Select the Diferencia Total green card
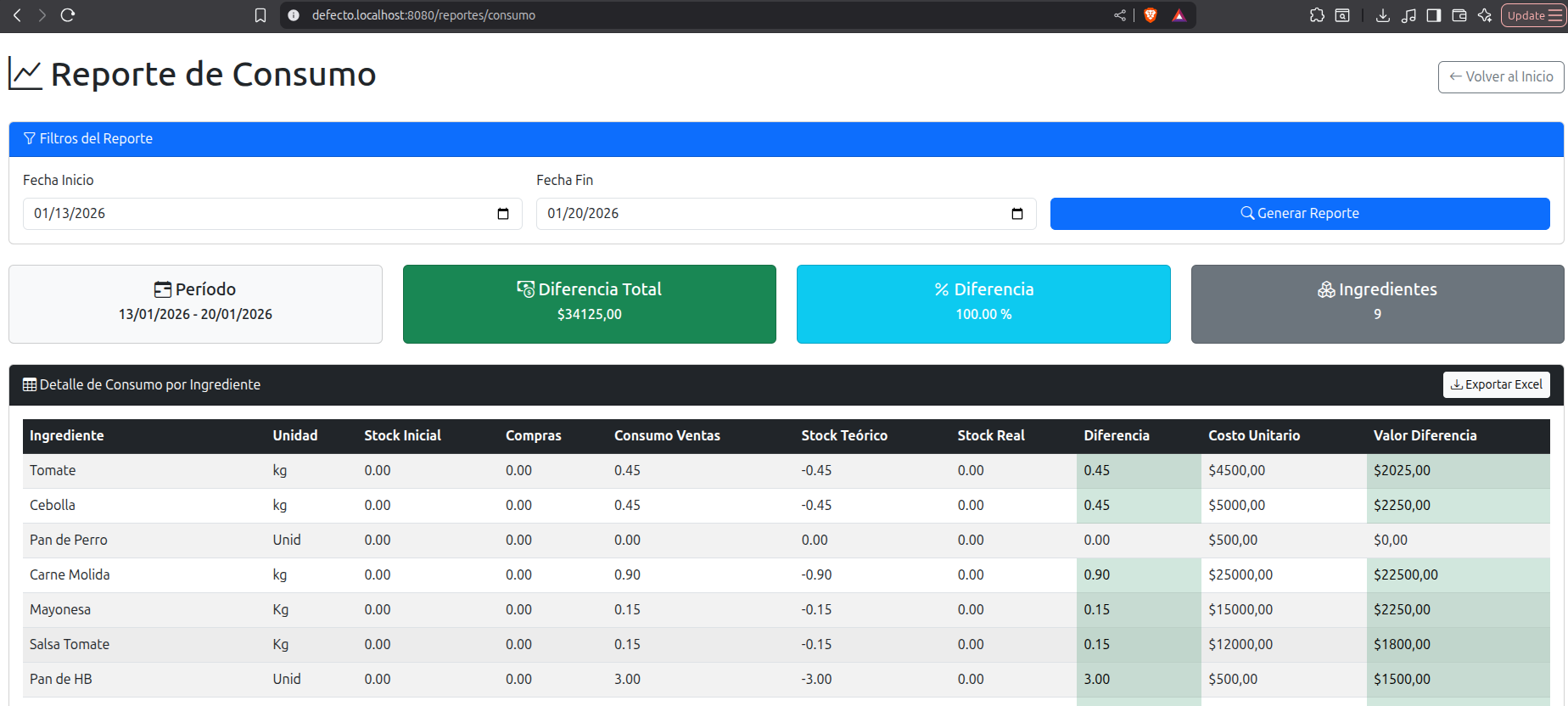This screenshot has height=706, width=1568. [x=589, y=304]
